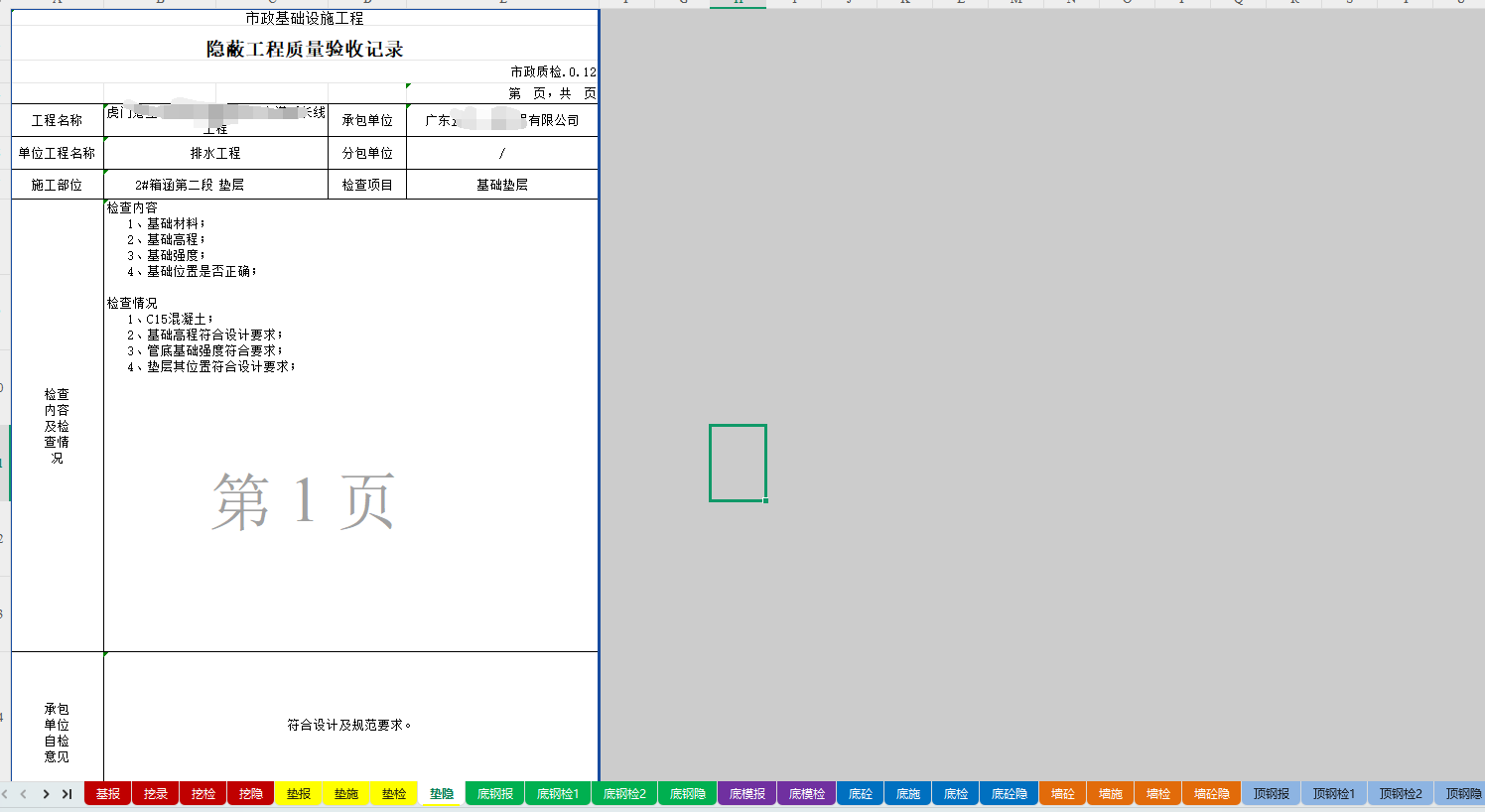Select the 符合设计及规范要求 opinion cell
Viewport: 1485px width, 812px height.
(x=349, y=725)
